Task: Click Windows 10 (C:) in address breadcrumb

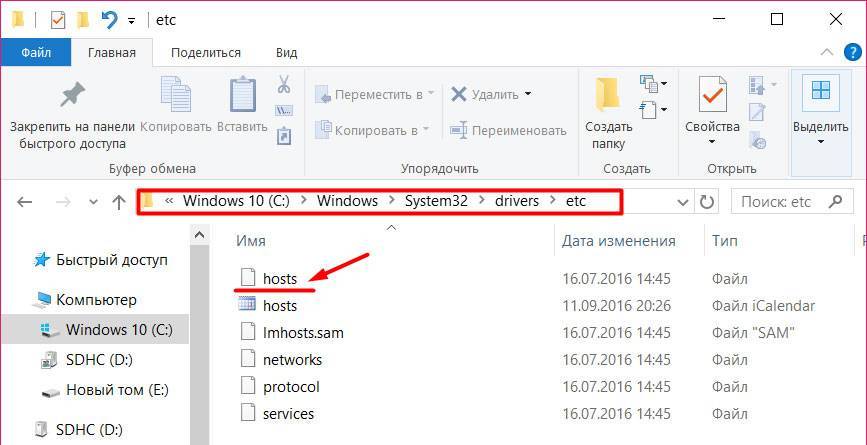Action: tap(236, 201)
